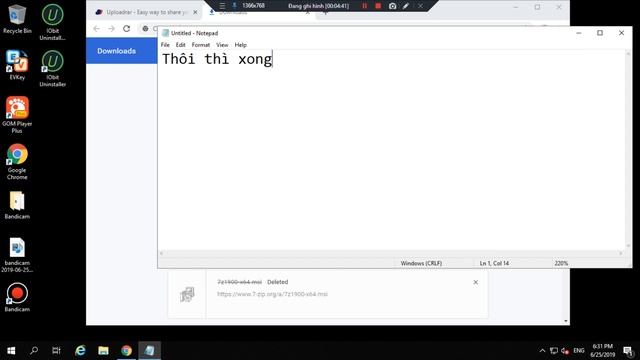Screen dimensions: 640x360
Task: Open File Explorer from the taskbar
Action: [x=103, y=351]
